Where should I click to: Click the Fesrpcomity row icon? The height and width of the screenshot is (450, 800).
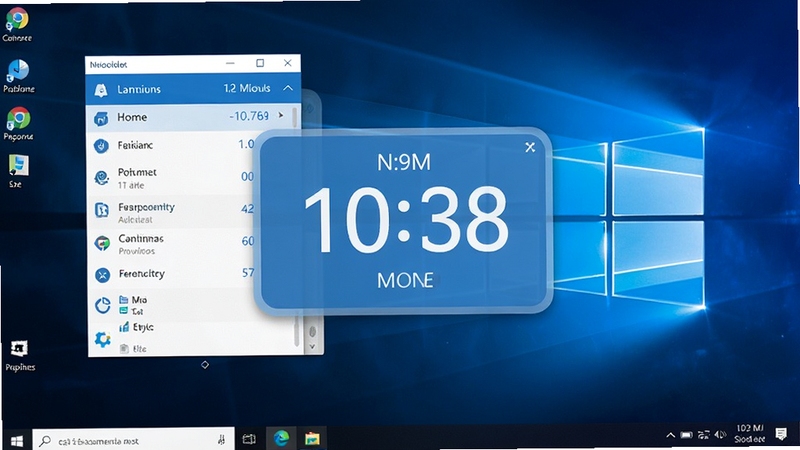tap(102, 210)
